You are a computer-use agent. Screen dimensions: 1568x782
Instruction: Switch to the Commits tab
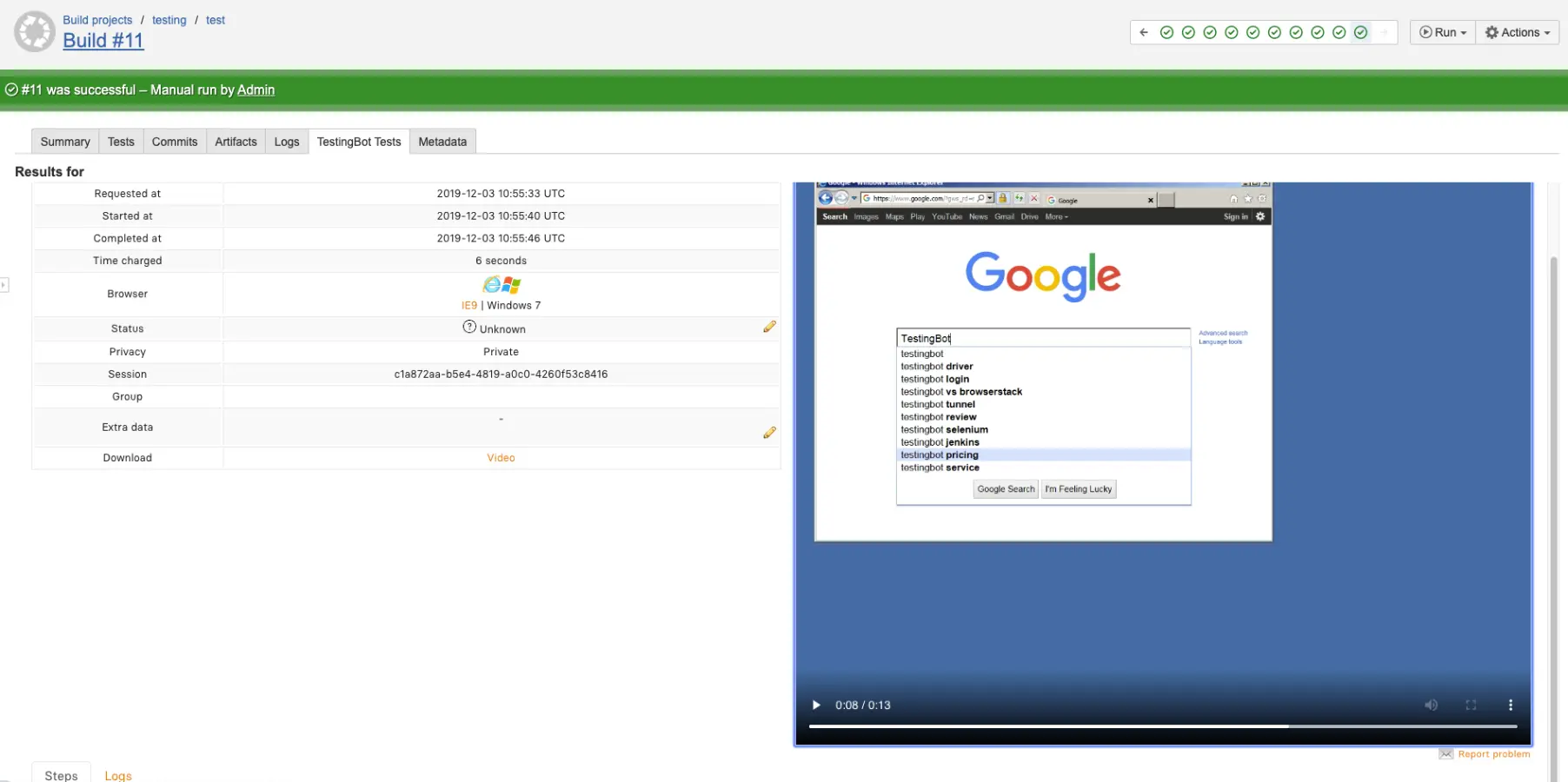tap(175, 142)
